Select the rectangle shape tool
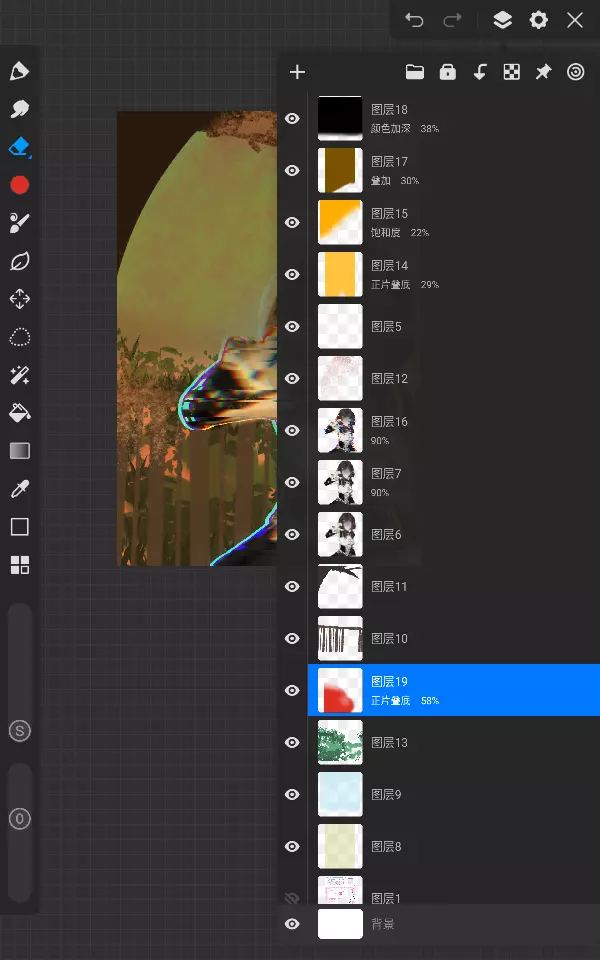 point(20,527)
